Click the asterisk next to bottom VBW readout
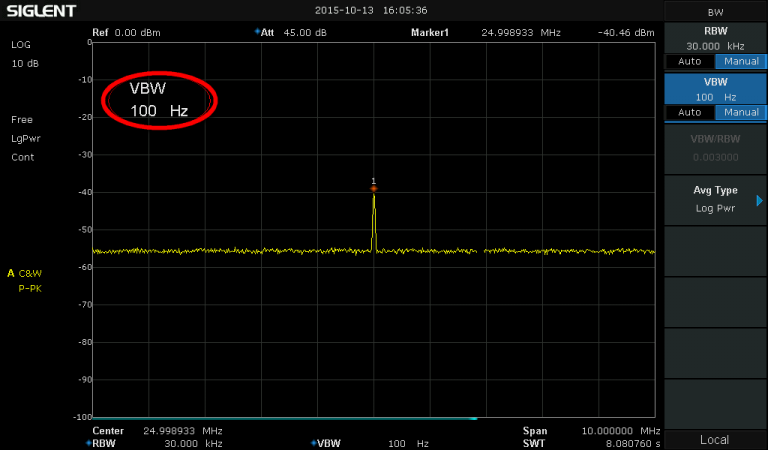768x450 pixels. 313,443
